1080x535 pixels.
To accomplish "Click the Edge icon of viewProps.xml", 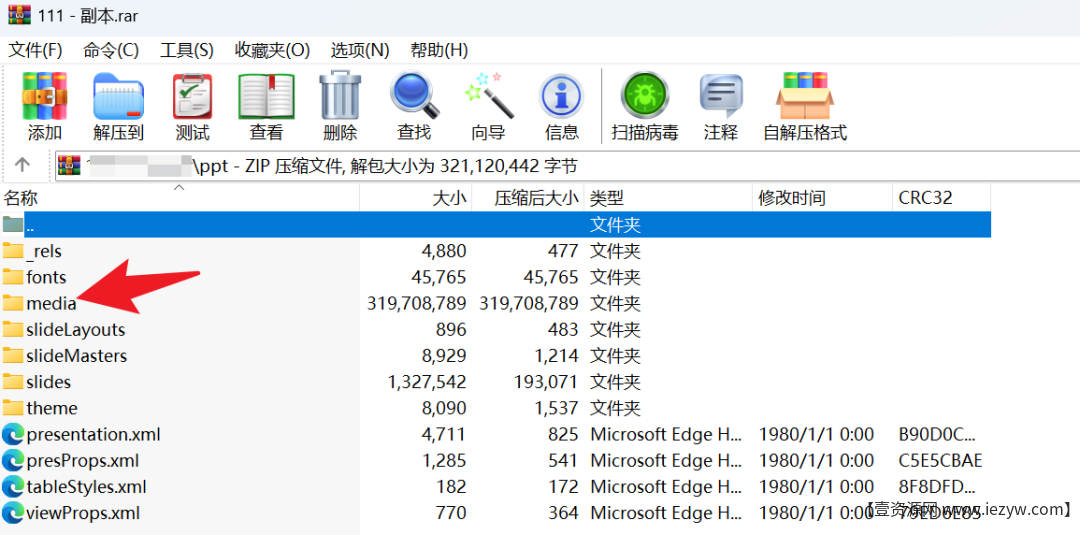I will click(x=12, y=512).
